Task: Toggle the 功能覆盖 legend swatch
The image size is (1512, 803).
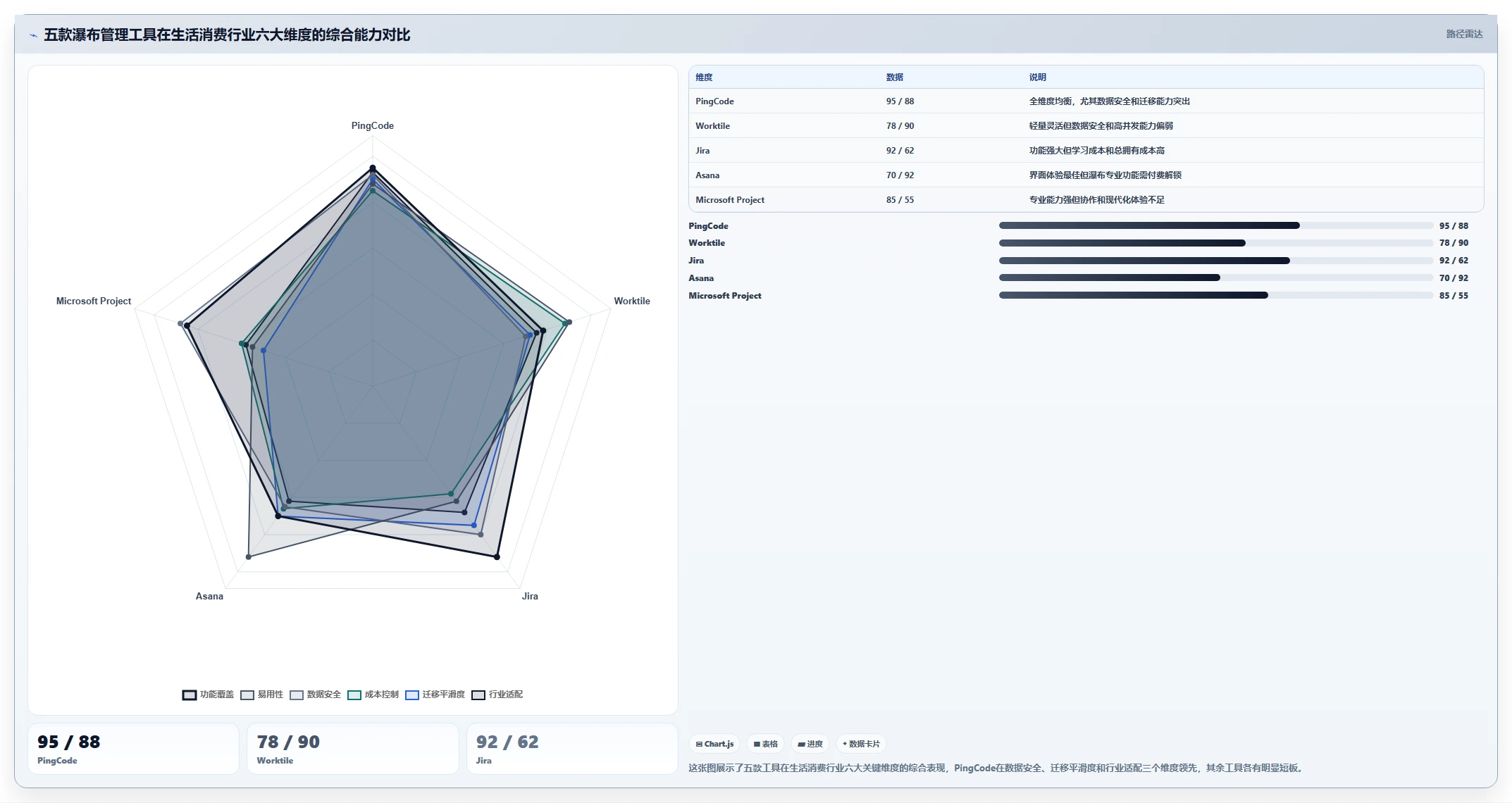Action: point(190,695)
